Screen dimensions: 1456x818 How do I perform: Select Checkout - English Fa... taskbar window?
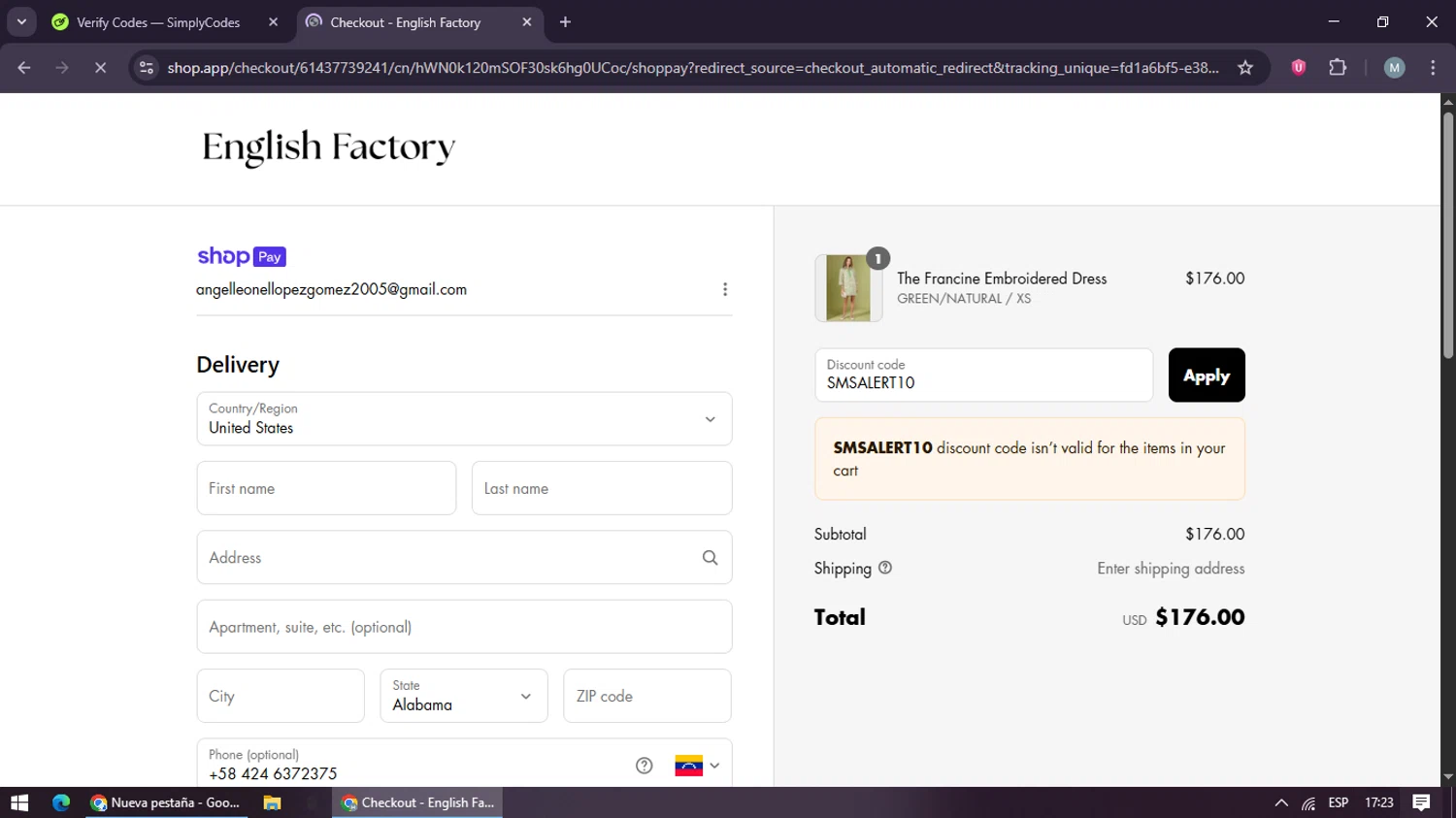[417, 802]
